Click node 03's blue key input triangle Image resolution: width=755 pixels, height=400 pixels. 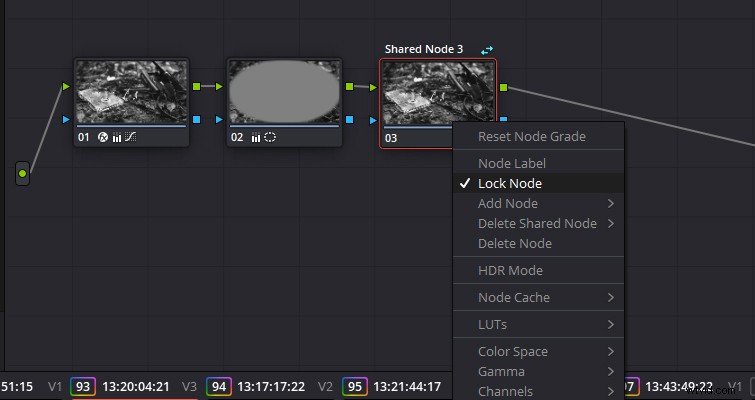(x=373, y=120)
